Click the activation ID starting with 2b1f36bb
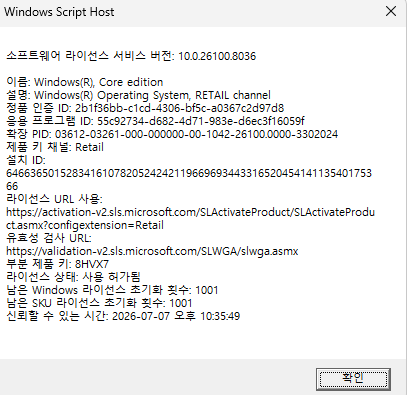The height and width of the screenshot is (395, 407). (180, 108)
